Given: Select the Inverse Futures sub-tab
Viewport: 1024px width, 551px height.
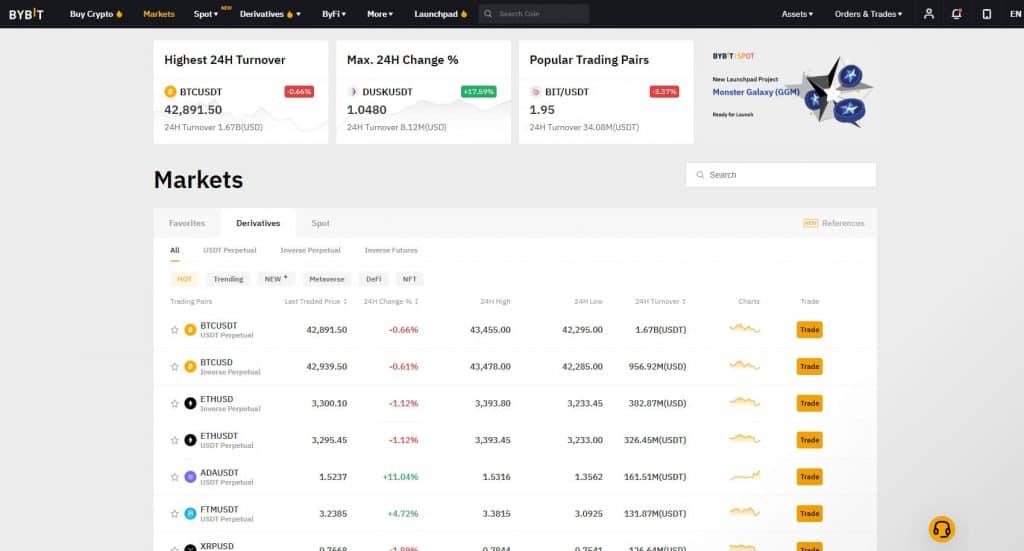Looking at the screenshot, I should [x=391, y=250].
